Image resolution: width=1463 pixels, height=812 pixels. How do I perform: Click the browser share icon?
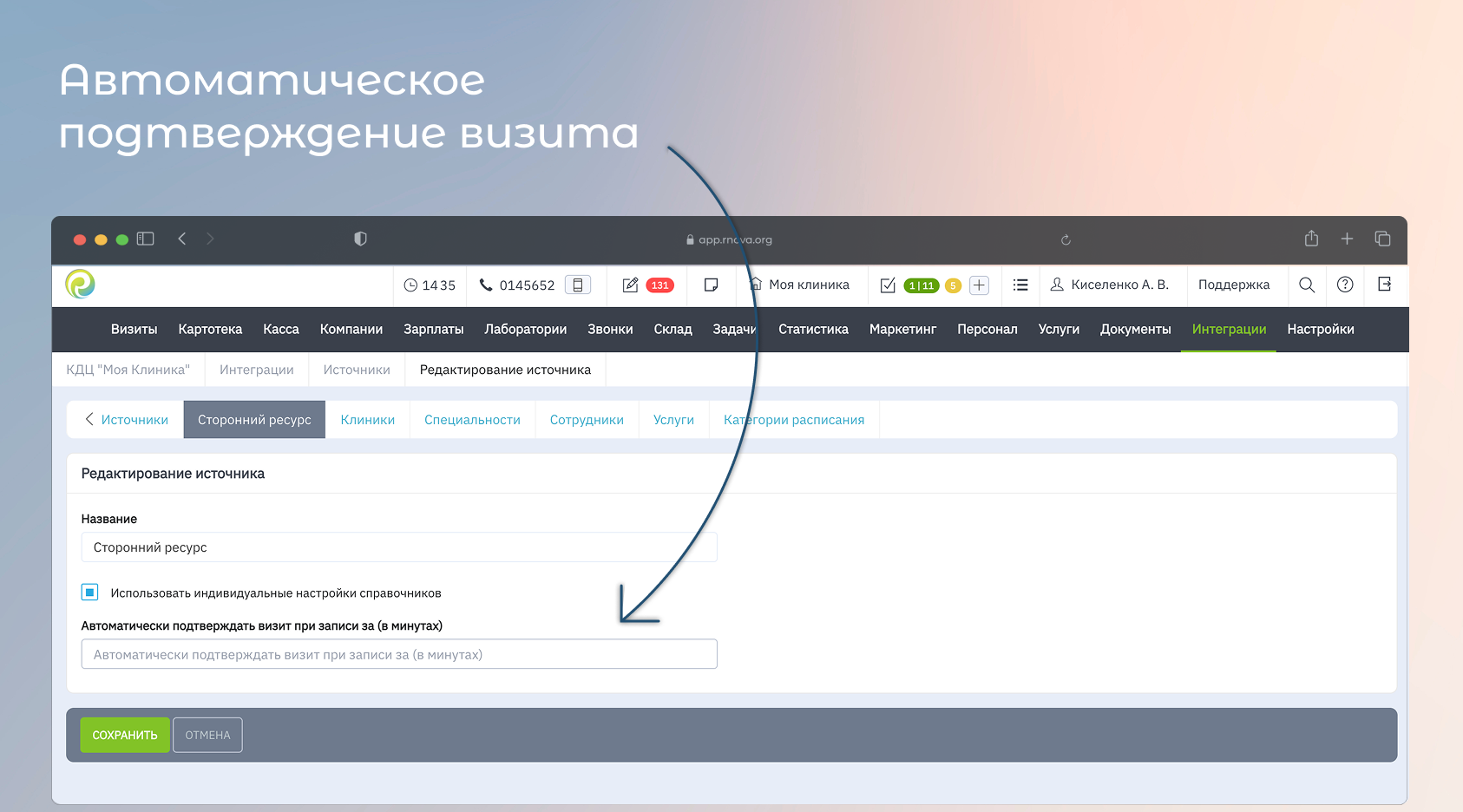click(1311, 239)
